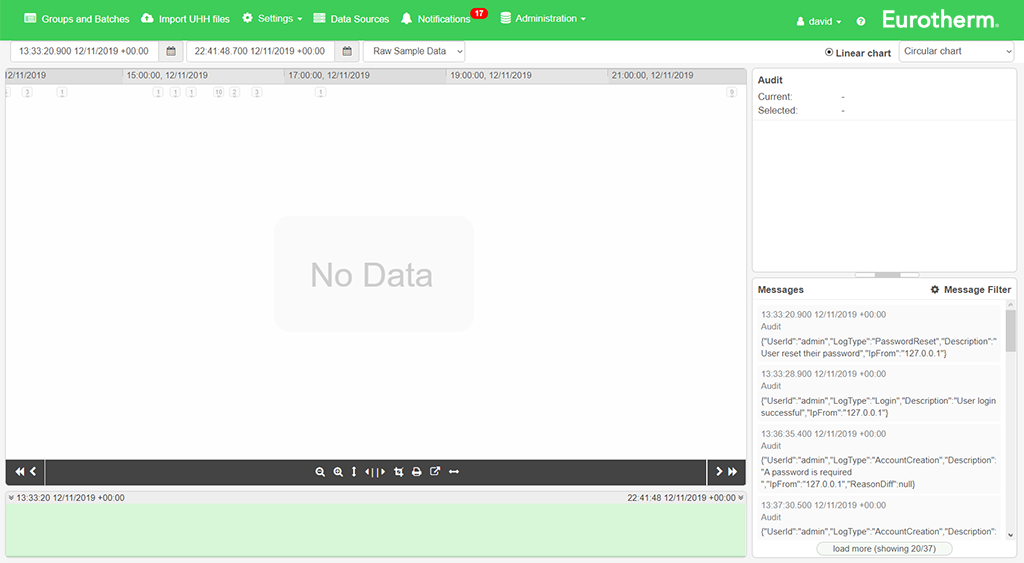Open the calendar for the end time
1024x563 pixels.
(347, 51)
